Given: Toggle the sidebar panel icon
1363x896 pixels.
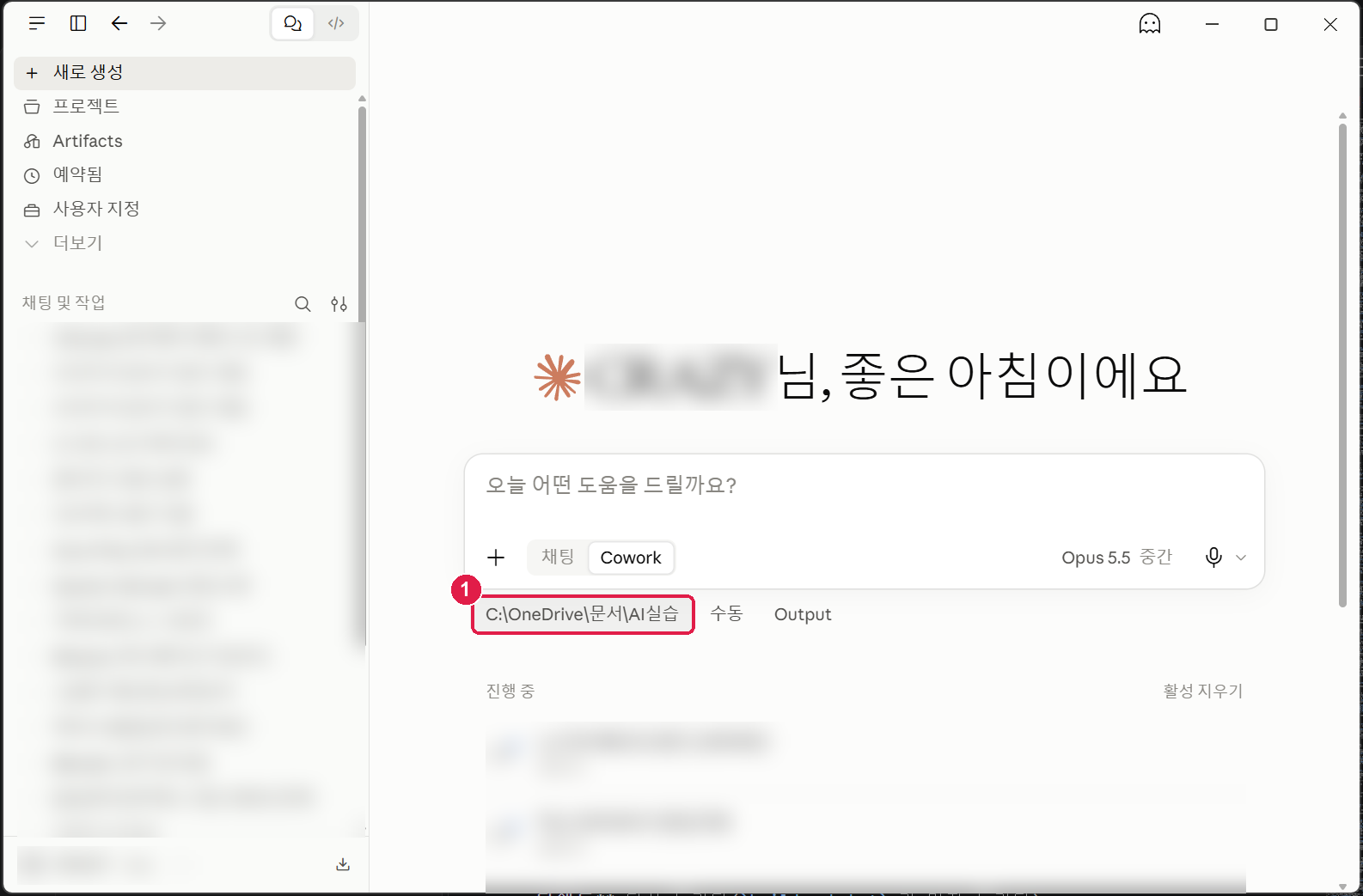Looking at the screenshot, I should pyautogui.click(x=78, y=23).
